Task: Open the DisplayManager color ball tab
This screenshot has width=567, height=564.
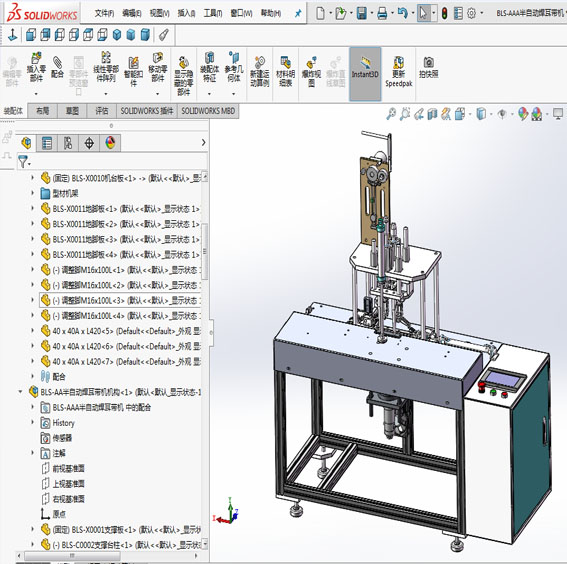Action: (110, 143)
